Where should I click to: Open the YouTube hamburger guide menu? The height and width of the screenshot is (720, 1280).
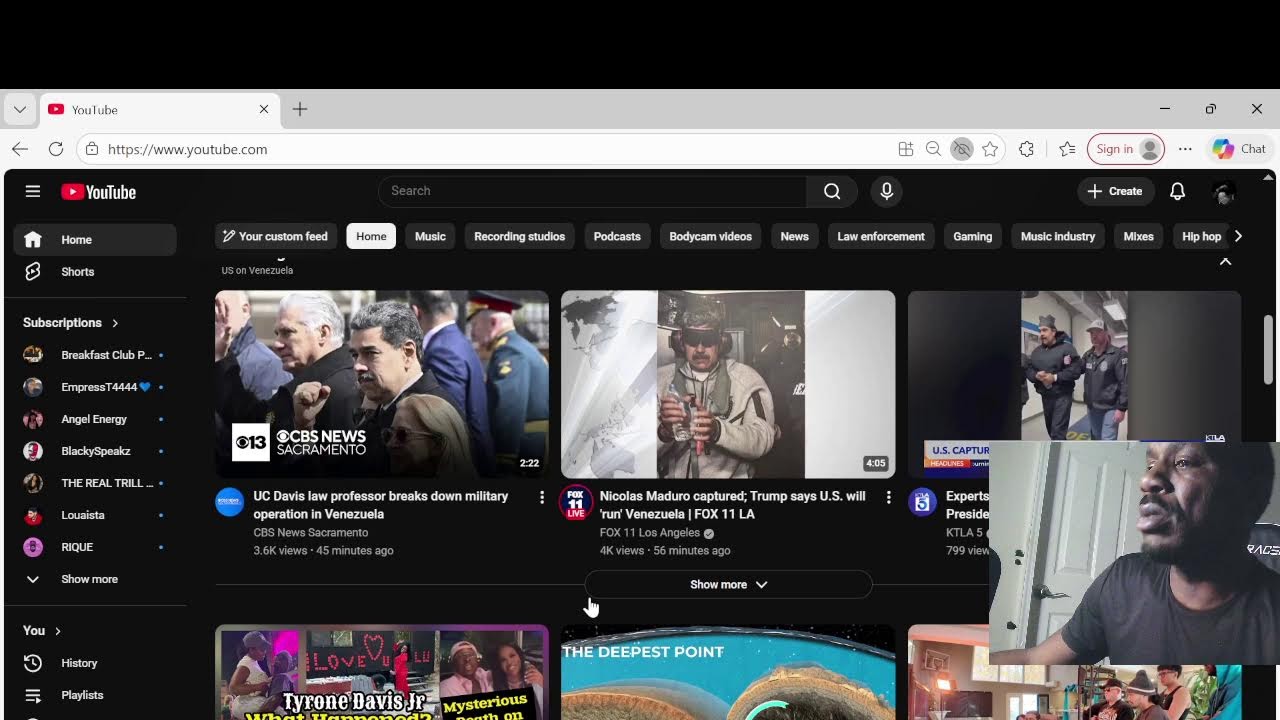(x=33, y=191)
